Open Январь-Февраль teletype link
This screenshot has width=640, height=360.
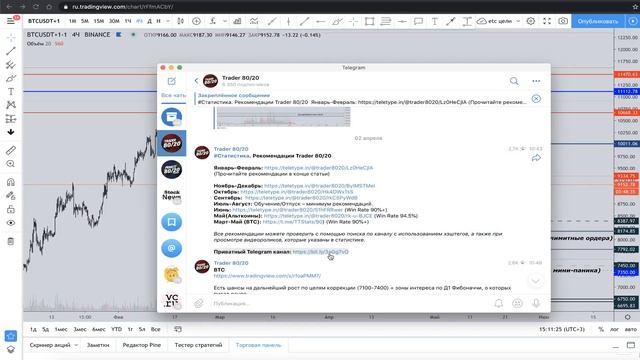point(318,168)
